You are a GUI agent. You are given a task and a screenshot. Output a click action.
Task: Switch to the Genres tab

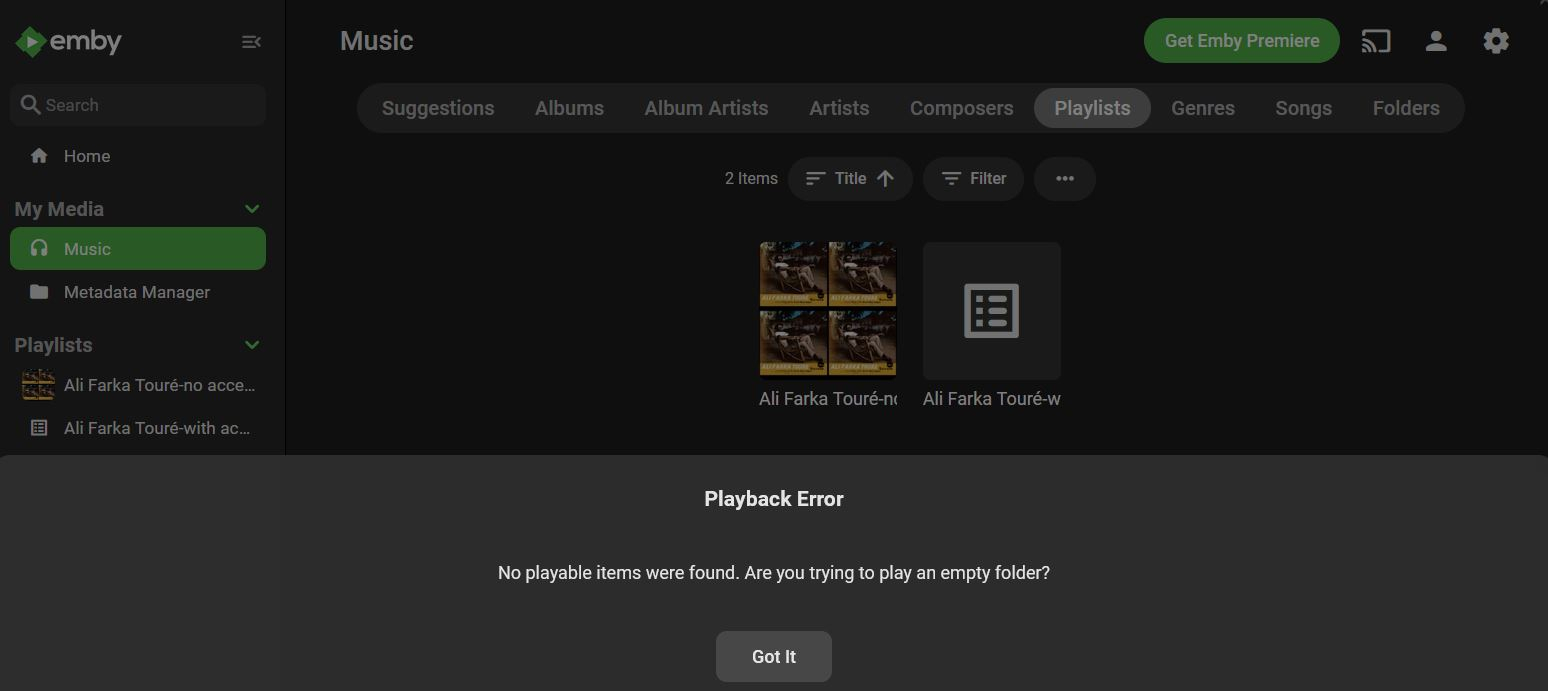[x=1203, y=108]
